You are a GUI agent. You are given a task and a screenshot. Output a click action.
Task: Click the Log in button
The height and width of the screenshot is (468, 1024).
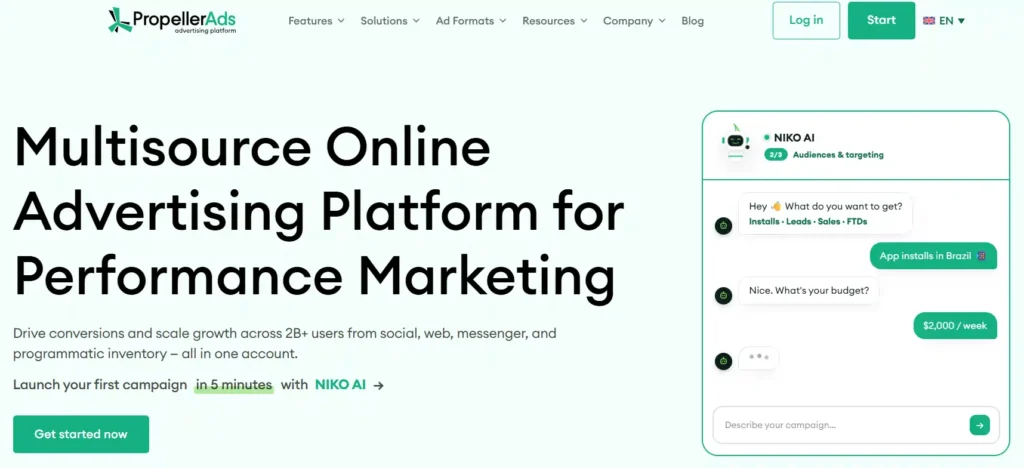(806, 20)
